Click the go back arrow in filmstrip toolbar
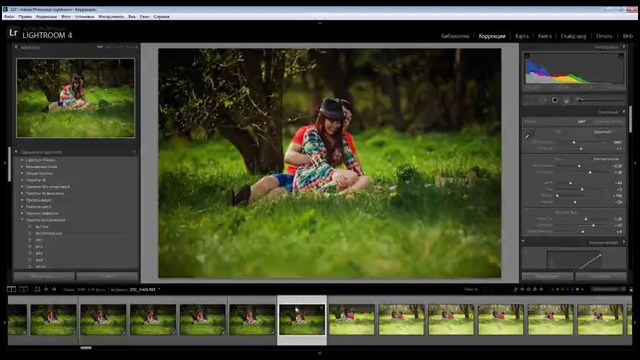 [46, 289]
